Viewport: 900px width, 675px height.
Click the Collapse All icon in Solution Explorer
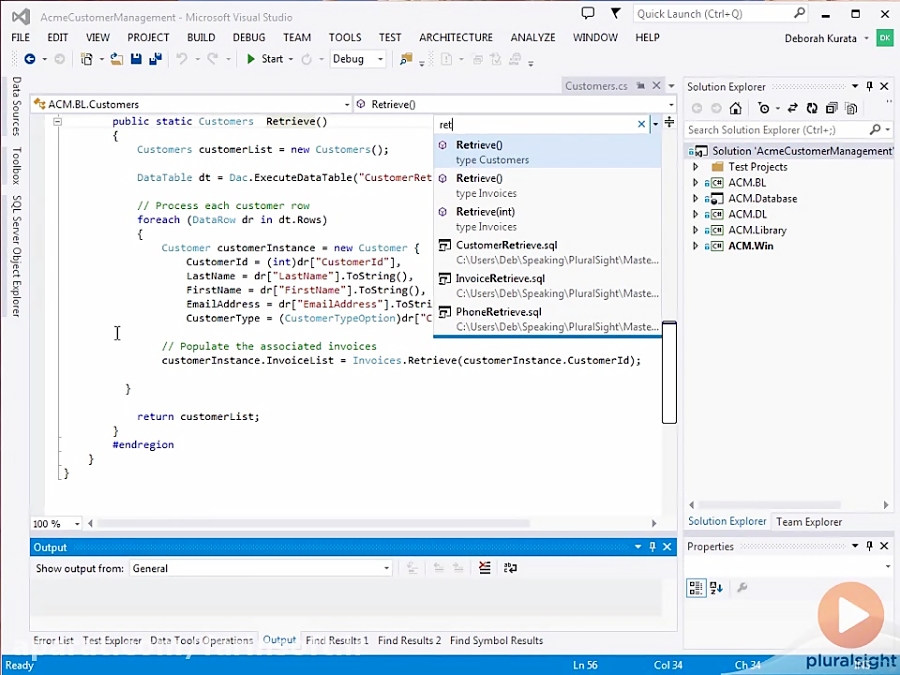833,107
